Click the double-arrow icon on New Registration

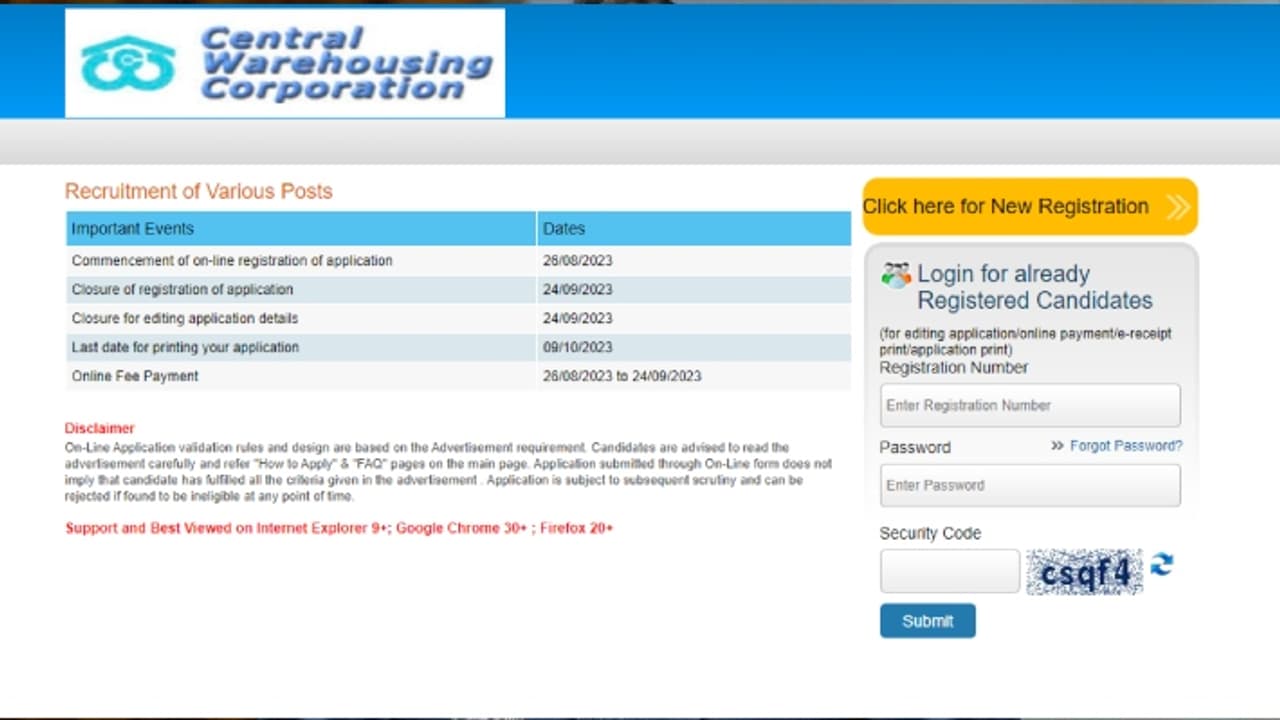point(1178,207)
